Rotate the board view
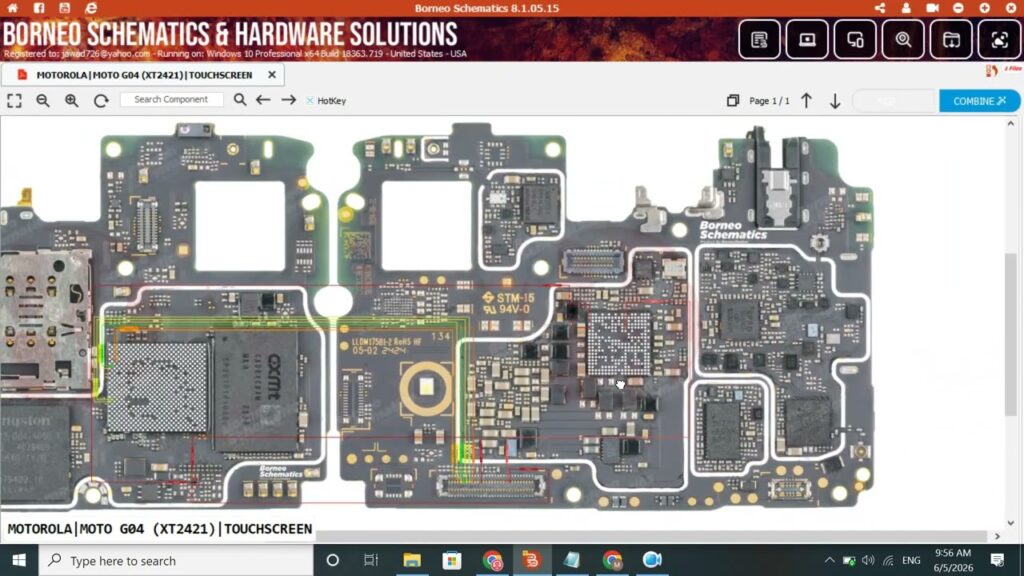This screenshot has height=576, width=1024. pyautogui.click(x=101, y=101)
